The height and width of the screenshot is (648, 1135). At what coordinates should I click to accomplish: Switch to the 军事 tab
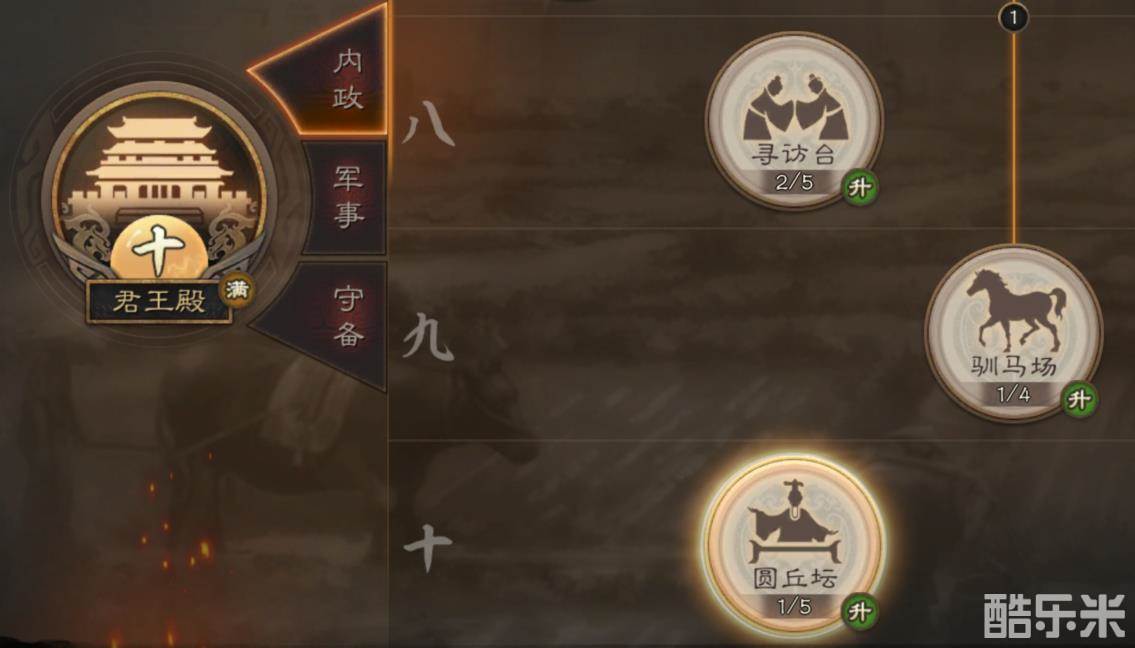(347, 196)
